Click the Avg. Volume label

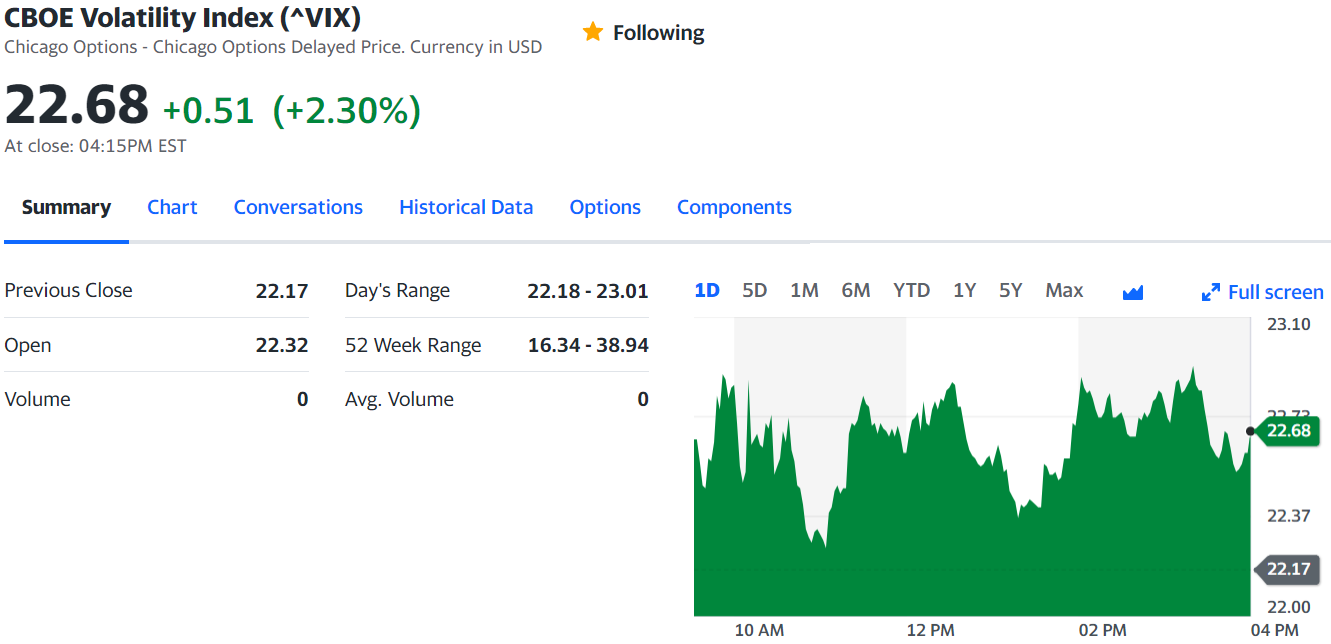[400, 399]
